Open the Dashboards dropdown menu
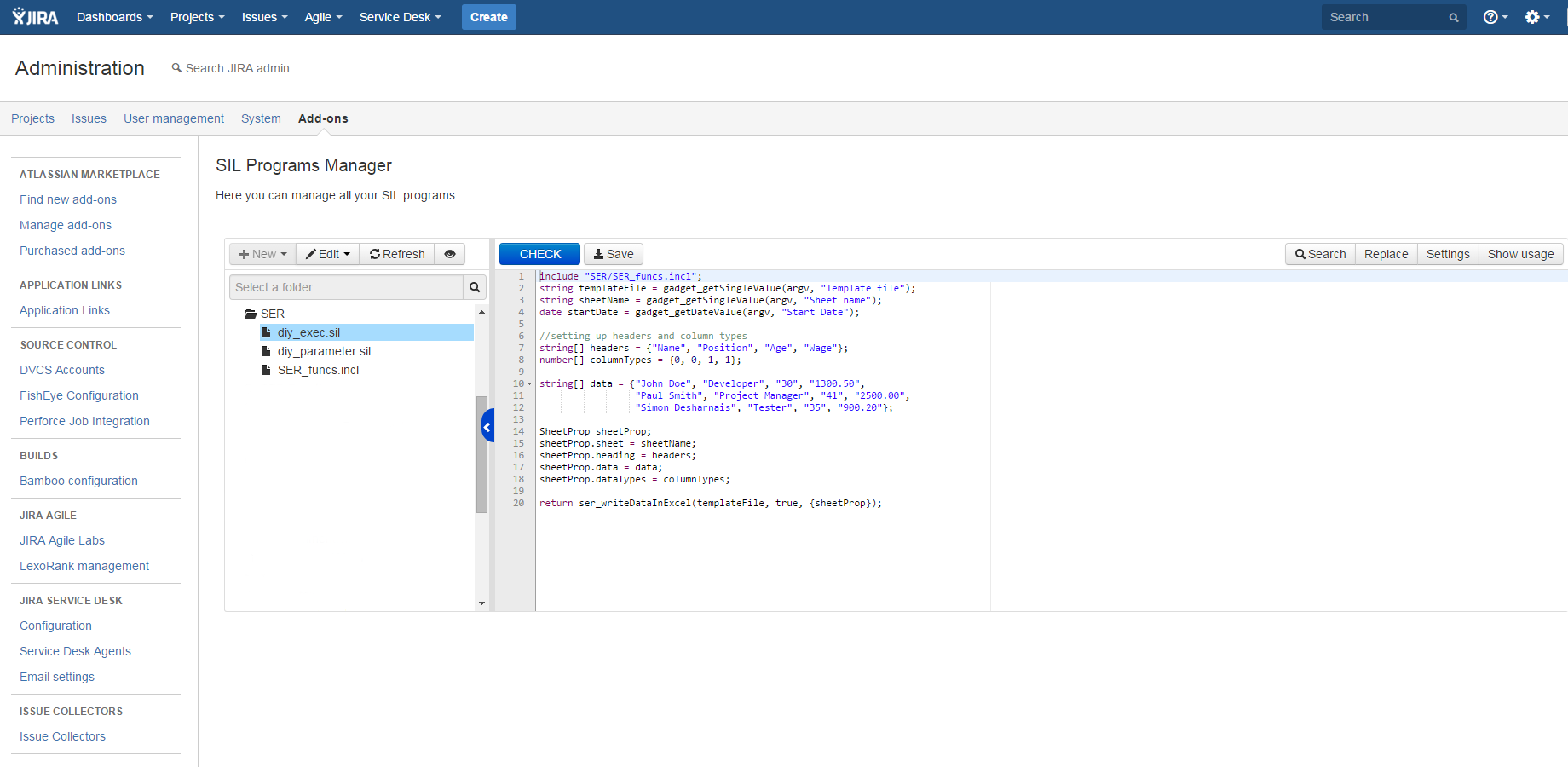1568x767 pixels. (x=115, y=17)
